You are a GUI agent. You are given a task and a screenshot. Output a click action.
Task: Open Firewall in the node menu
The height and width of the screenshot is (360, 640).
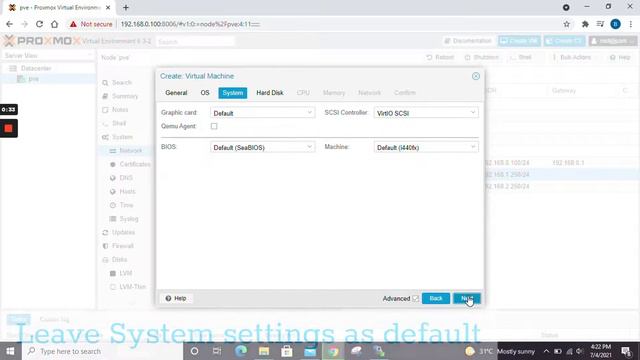tap(122, 246)
